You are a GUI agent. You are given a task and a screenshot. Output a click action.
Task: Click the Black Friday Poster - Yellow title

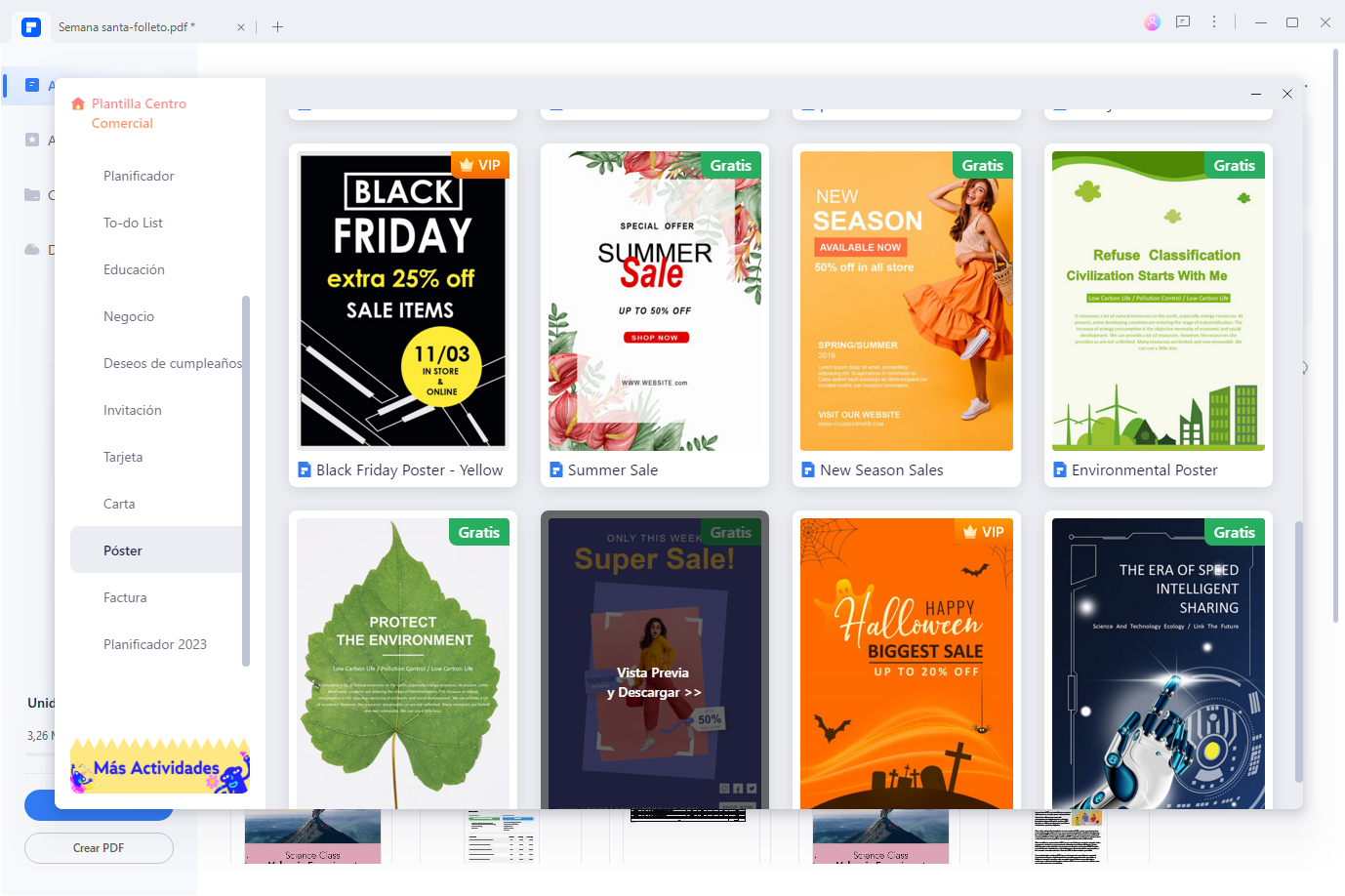pos(409,470)
